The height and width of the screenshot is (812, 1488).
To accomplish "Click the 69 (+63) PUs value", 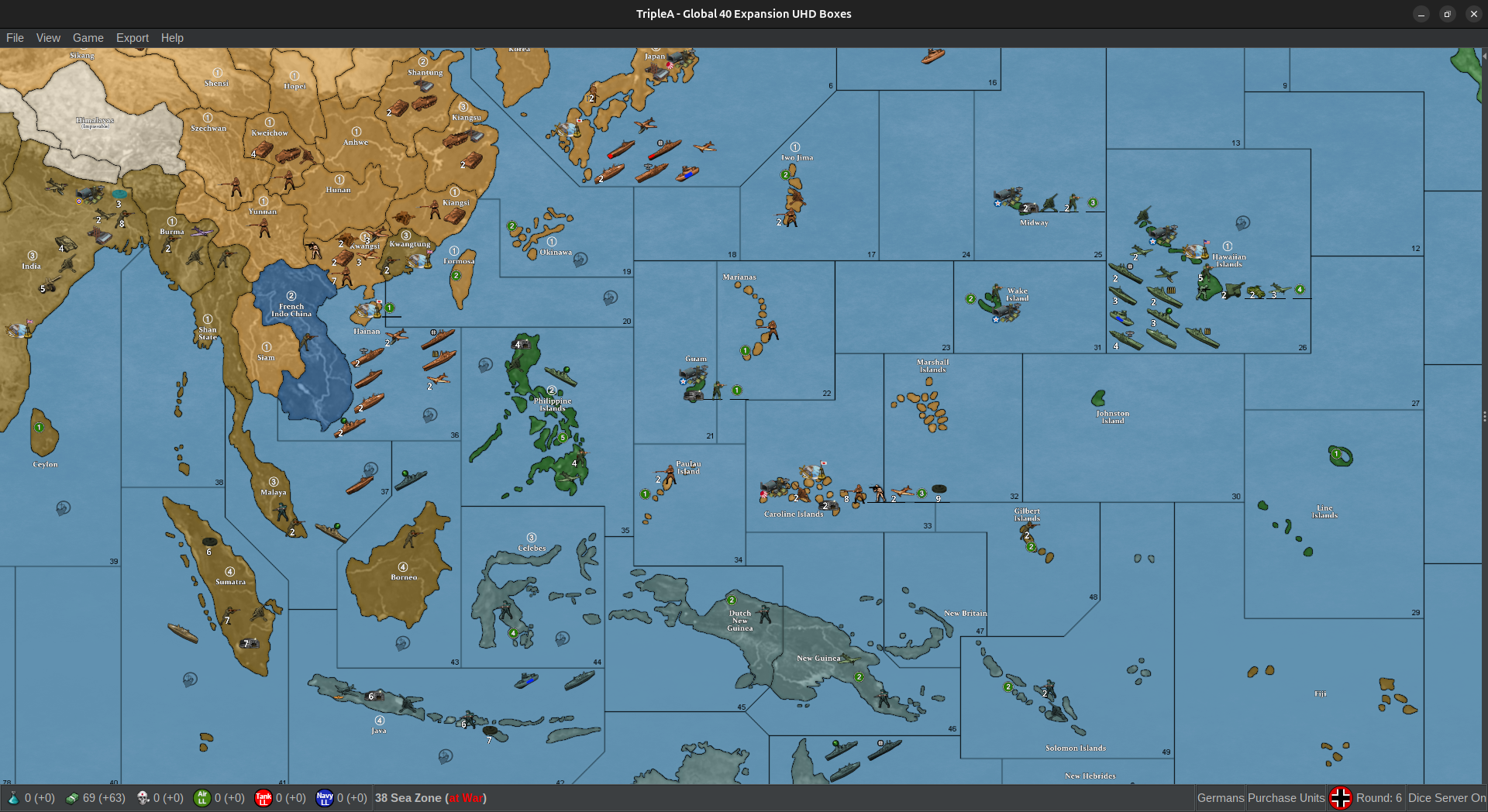I will 104,798.
